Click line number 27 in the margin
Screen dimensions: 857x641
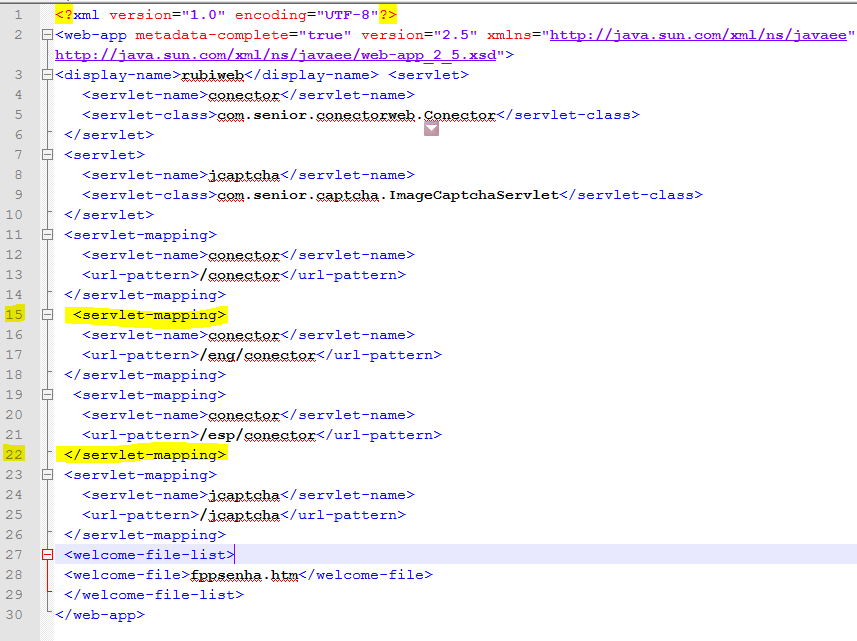(14, 555)
